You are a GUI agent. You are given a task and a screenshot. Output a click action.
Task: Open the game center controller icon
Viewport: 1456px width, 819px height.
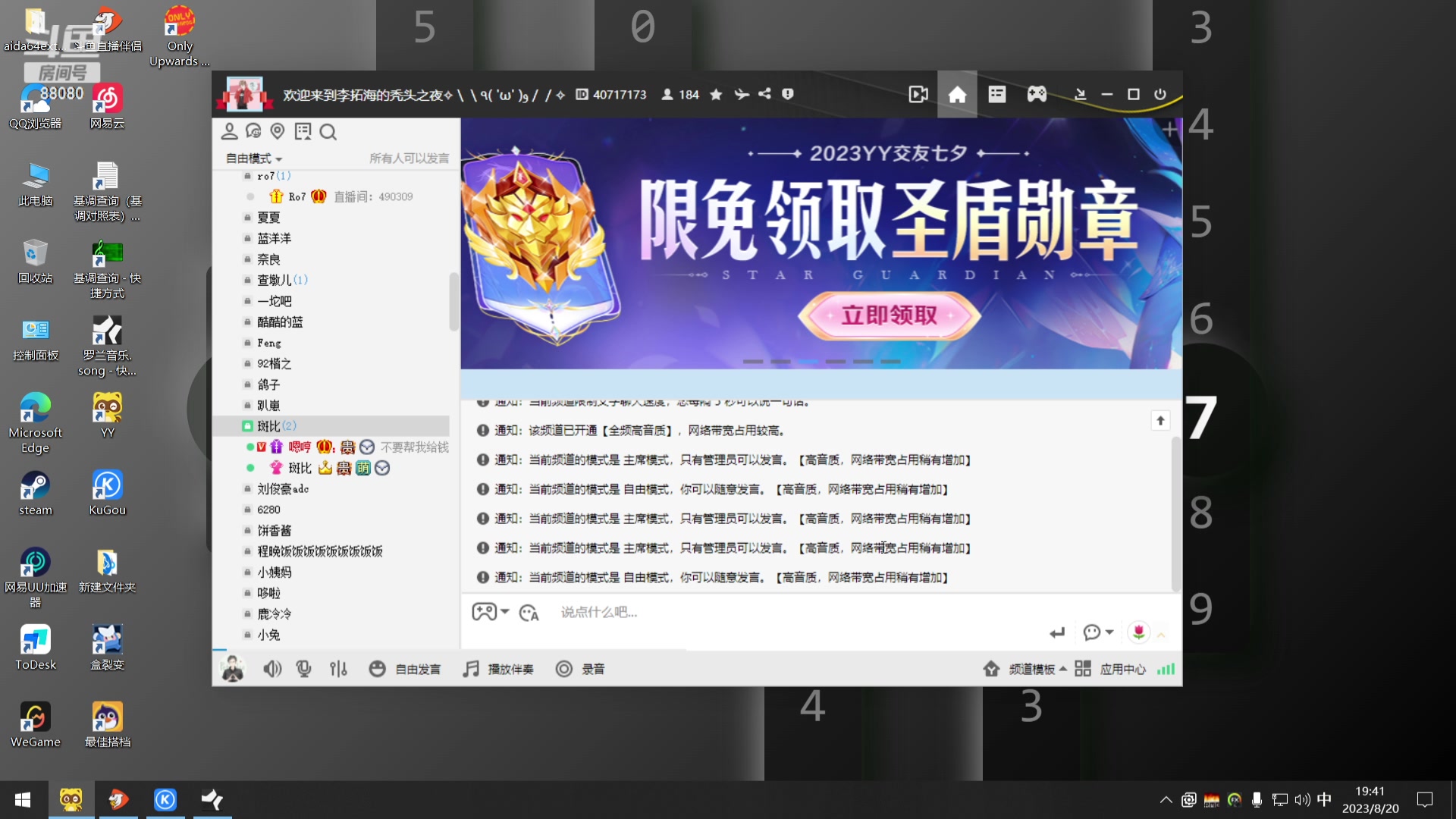pyautogui.click(x=1036, y=94)
